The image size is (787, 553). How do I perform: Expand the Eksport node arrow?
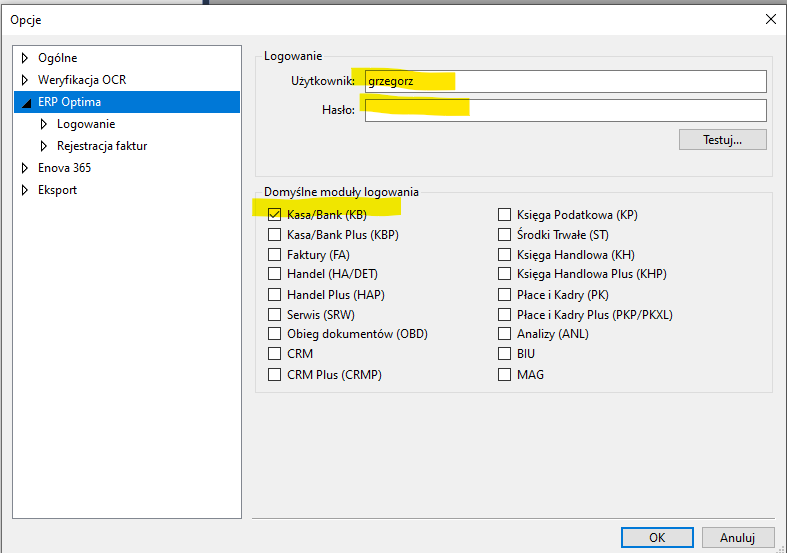tap(25, 190)
